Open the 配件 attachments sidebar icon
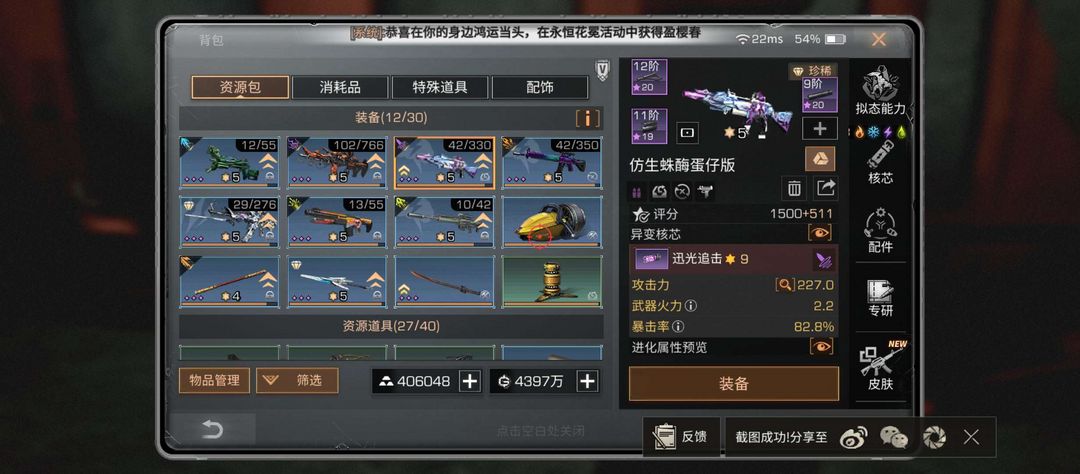This screenshot has width=1080, height=474. point(880,231)
